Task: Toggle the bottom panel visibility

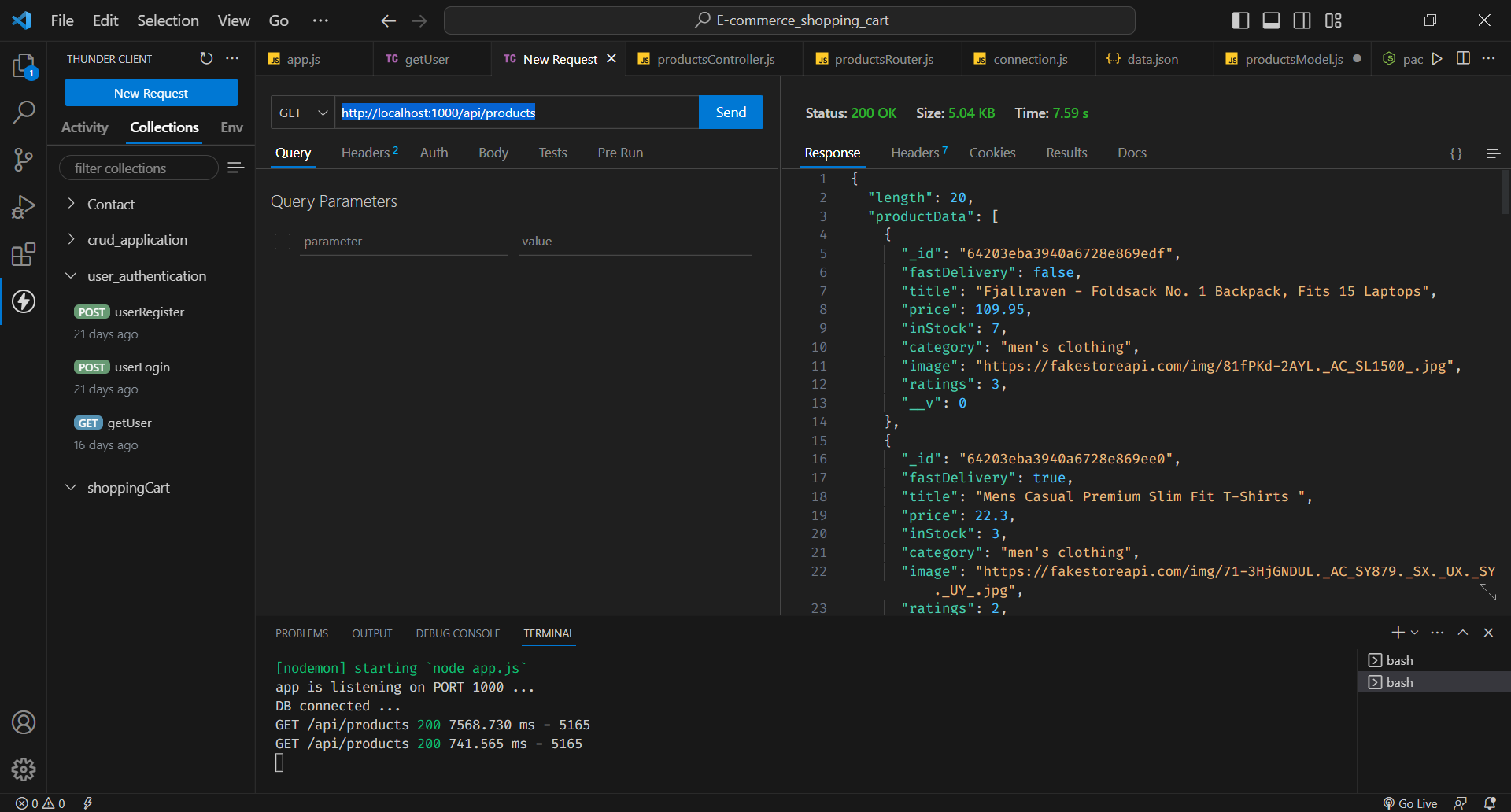Action: [x=1270, y=20]
